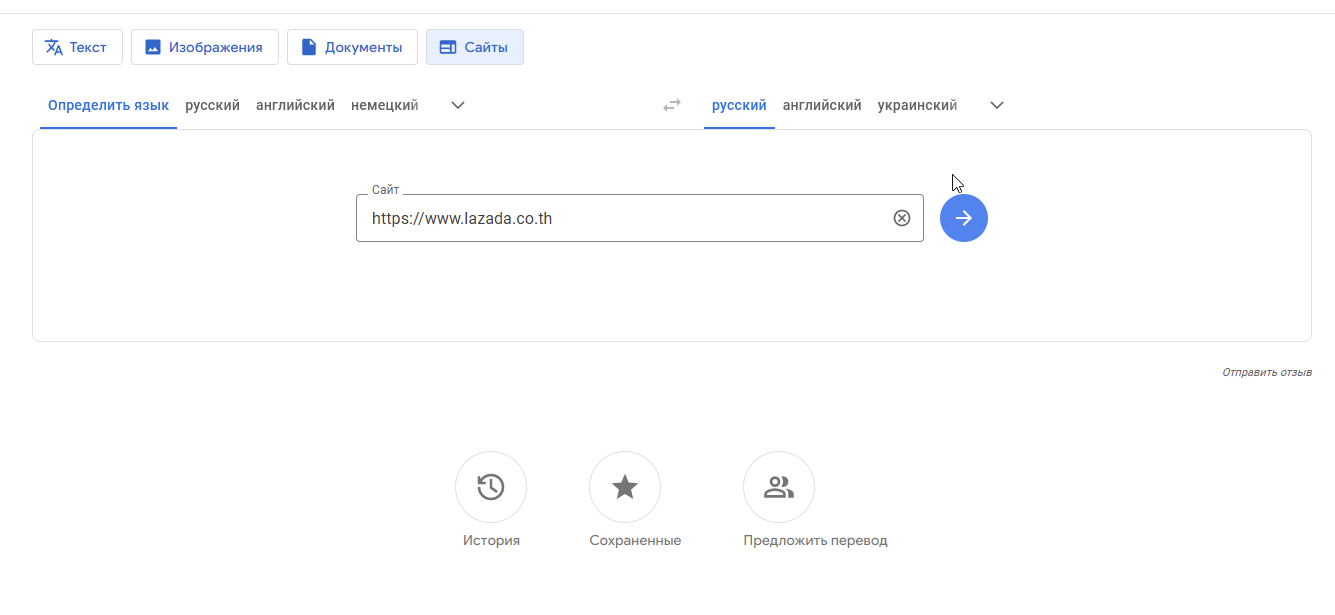
Task: Set source language to английский
Action: click(x=295, y=105)
